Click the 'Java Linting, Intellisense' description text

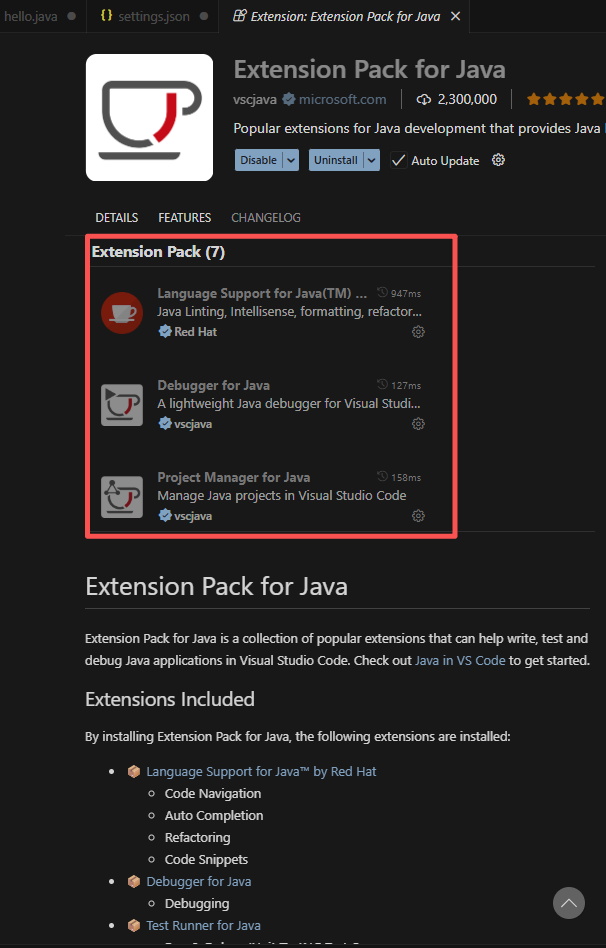coord(290,312)
